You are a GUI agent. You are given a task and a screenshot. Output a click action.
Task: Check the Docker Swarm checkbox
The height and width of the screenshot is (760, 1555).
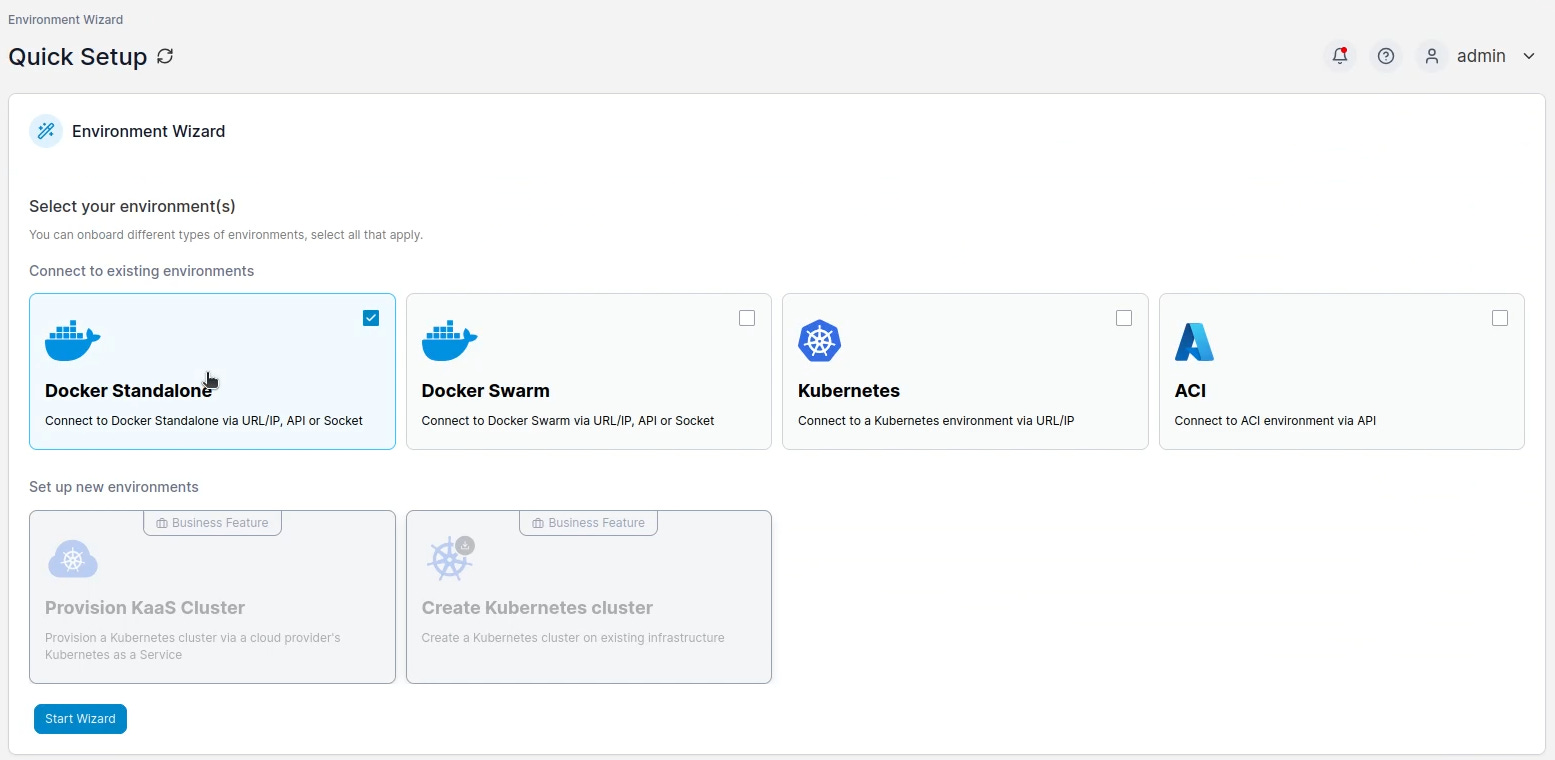click(747, 318)
